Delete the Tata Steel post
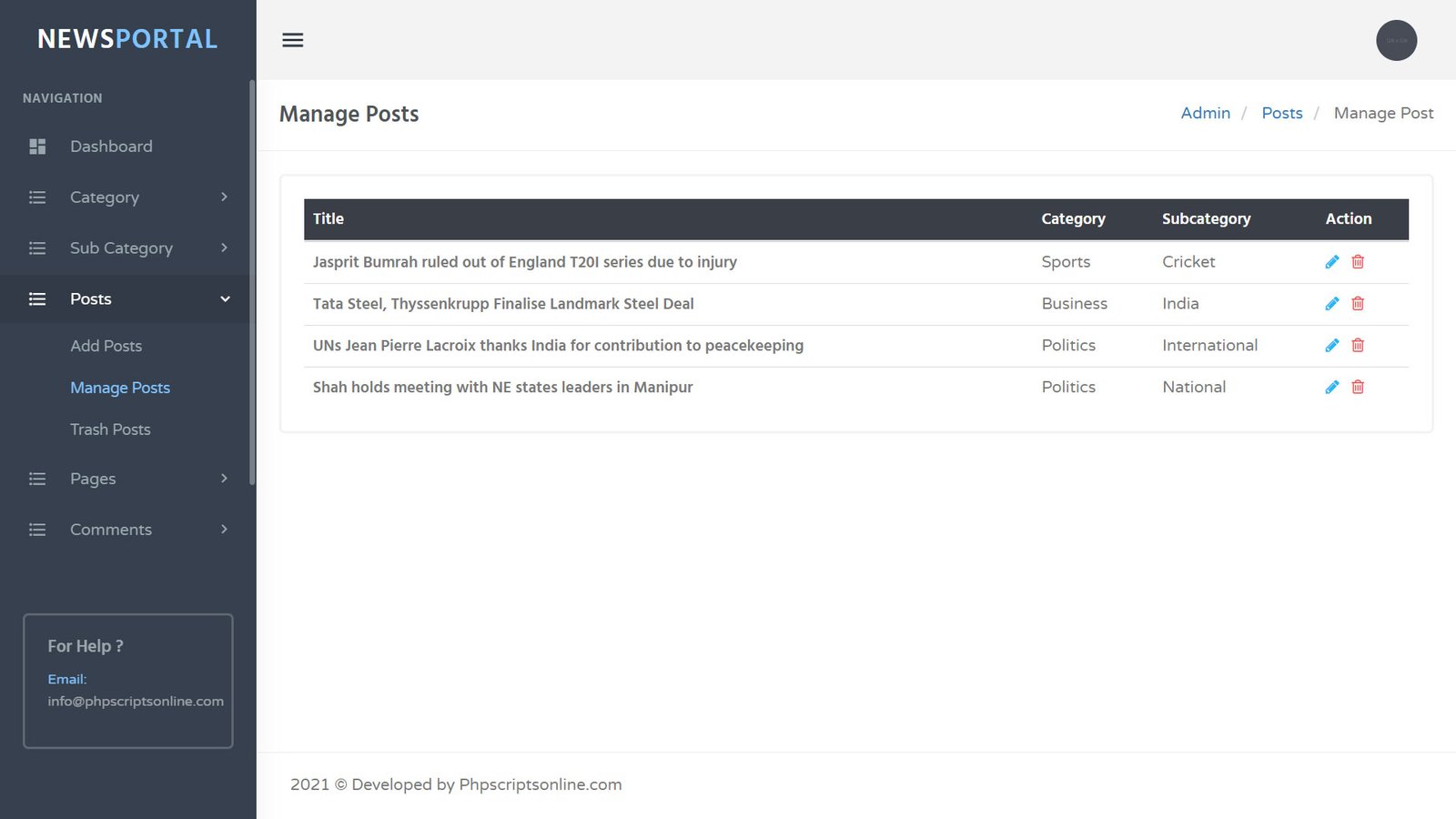 point(1358,304)
